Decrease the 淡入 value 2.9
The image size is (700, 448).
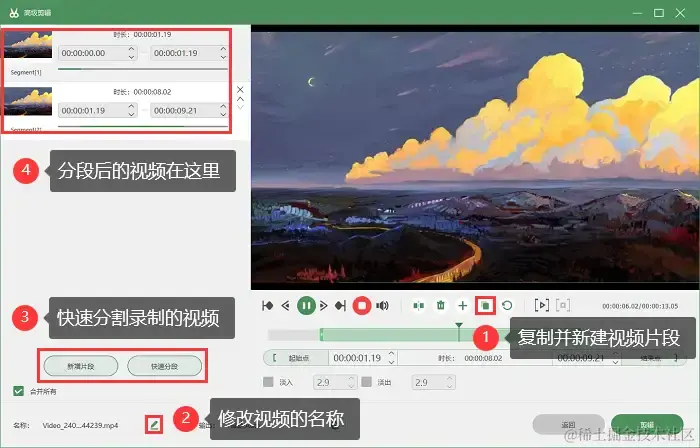pos(351,386)
